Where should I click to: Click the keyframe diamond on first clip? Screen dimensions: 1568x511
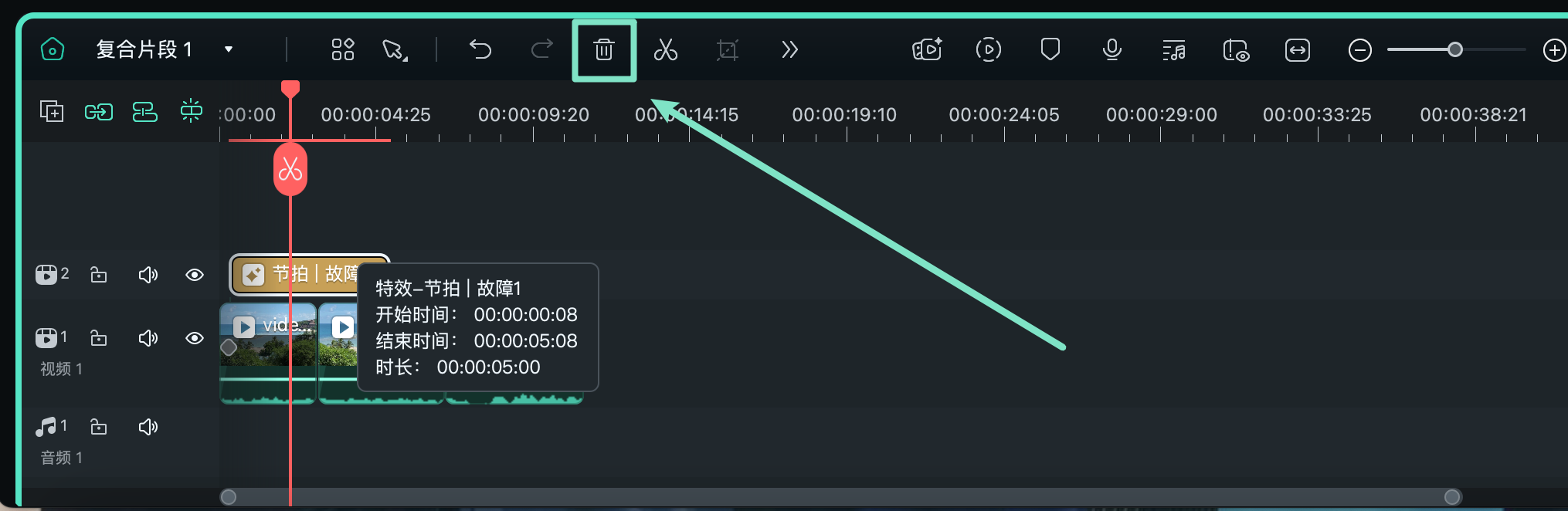click(x=229, y=347)
